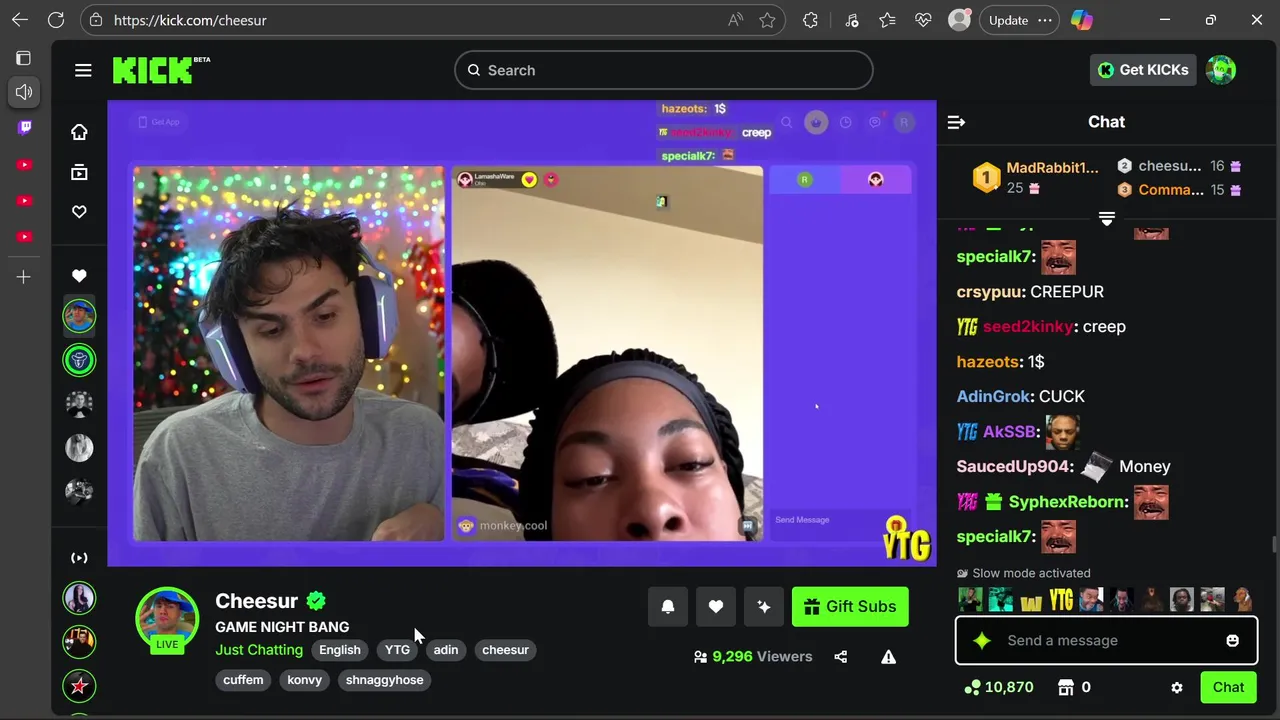View 10,870 channel points balance
Image resolution: width=1280 pixels, height=720 pixels.
997,688
